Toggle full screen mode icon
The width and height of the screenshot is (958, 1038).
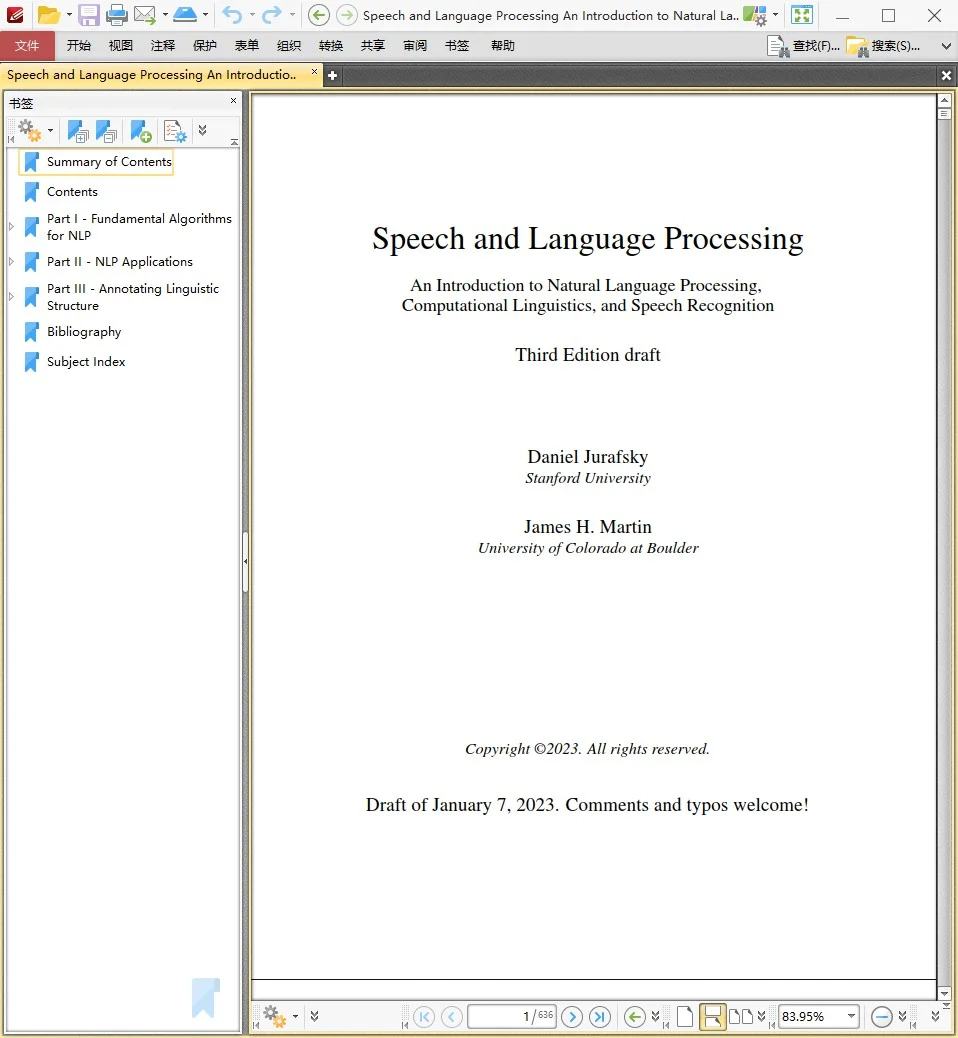802,15
